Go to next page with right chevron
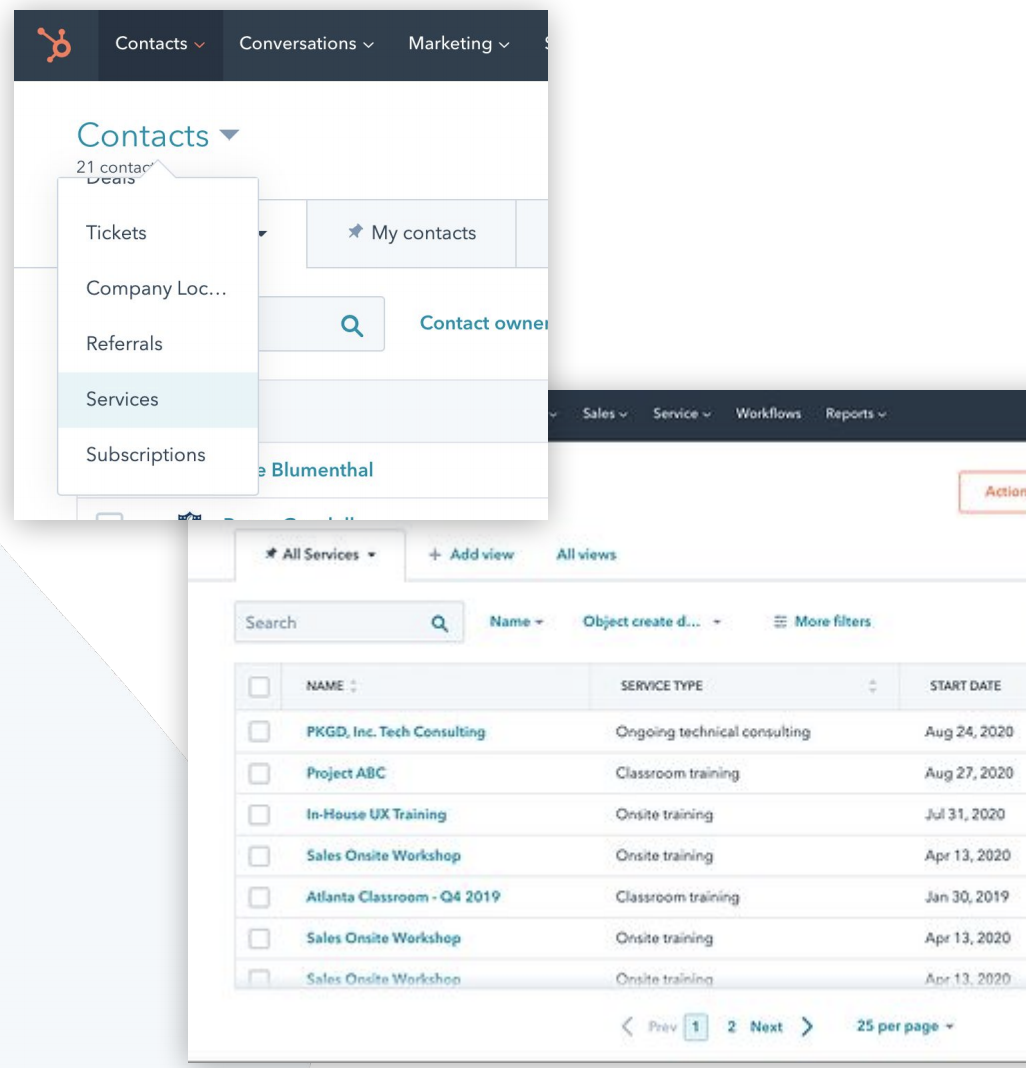This screenshot has height=1068, width=1026. 807,1026
